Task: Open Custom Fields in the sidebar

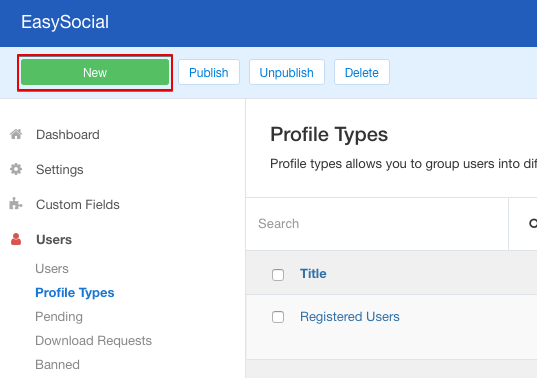Action: [78, 204]
